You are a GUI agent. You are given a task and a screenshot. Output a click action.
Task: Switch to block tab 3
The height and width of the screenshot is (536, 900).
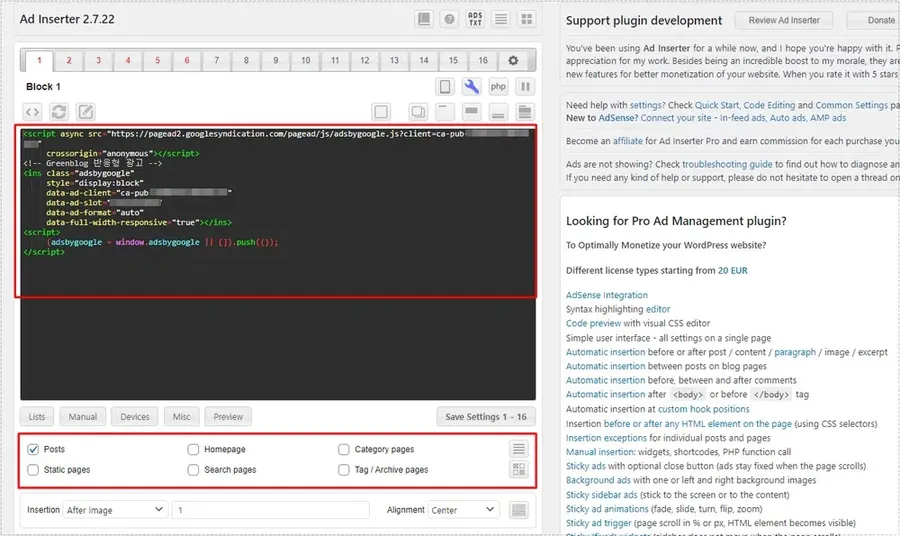pos(99,60)
